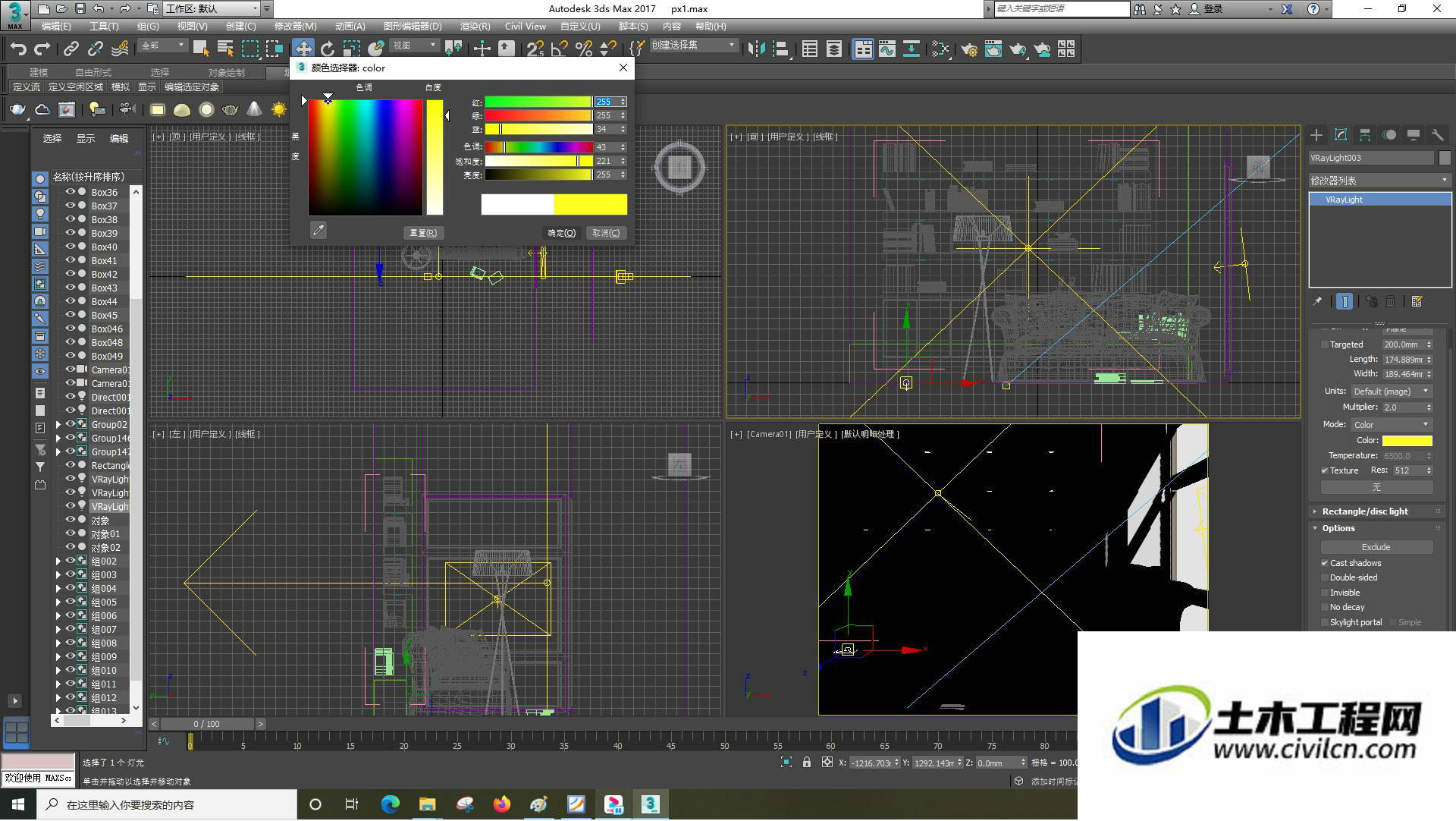Switch to the 自由形式 ribbon tab
The width and height of the screenshot is (1456, 821).
click(93, 72)
